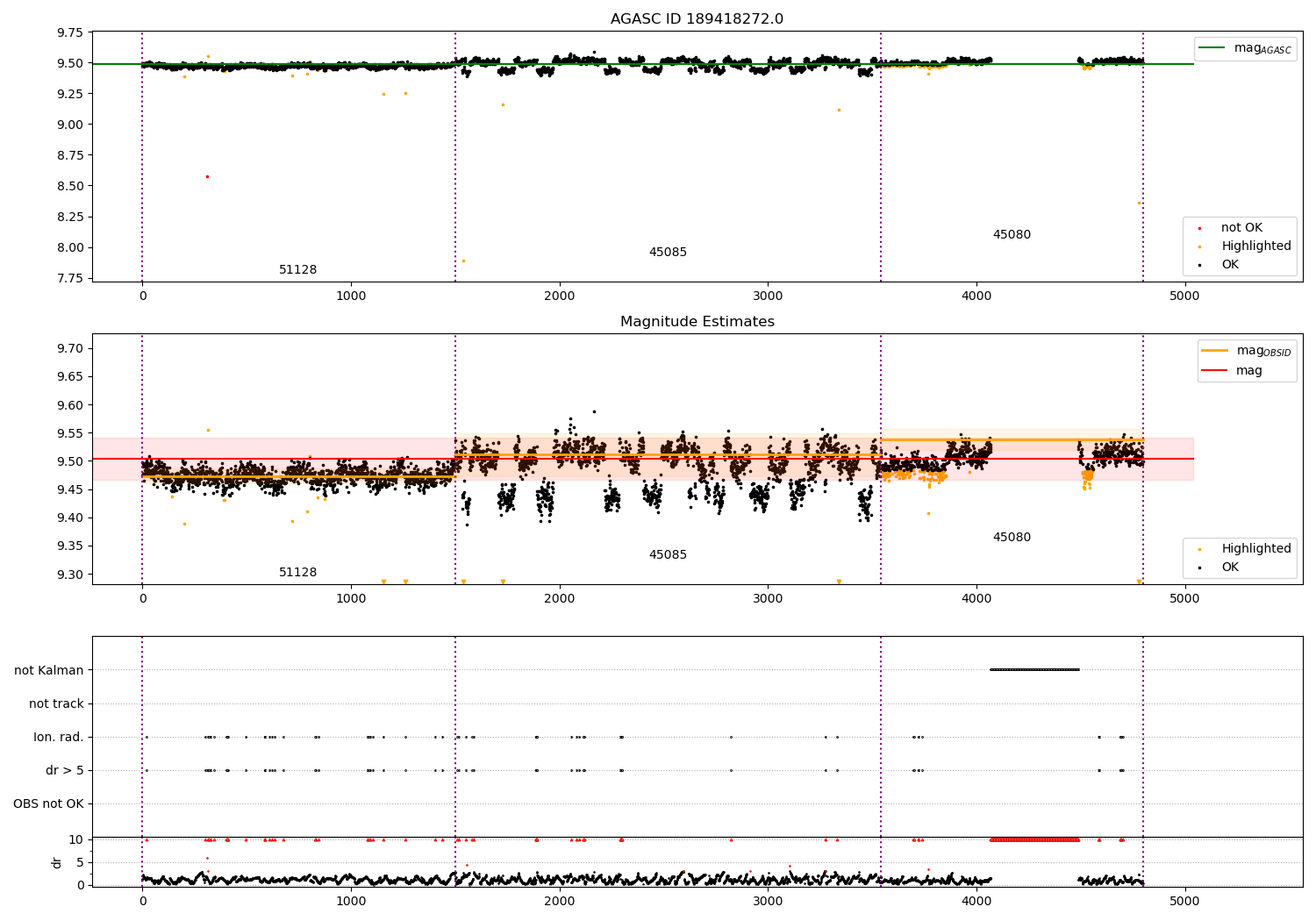Click the dr axis tick label 10
This screenshot has height=921, width=1316.
pos(76,840)
